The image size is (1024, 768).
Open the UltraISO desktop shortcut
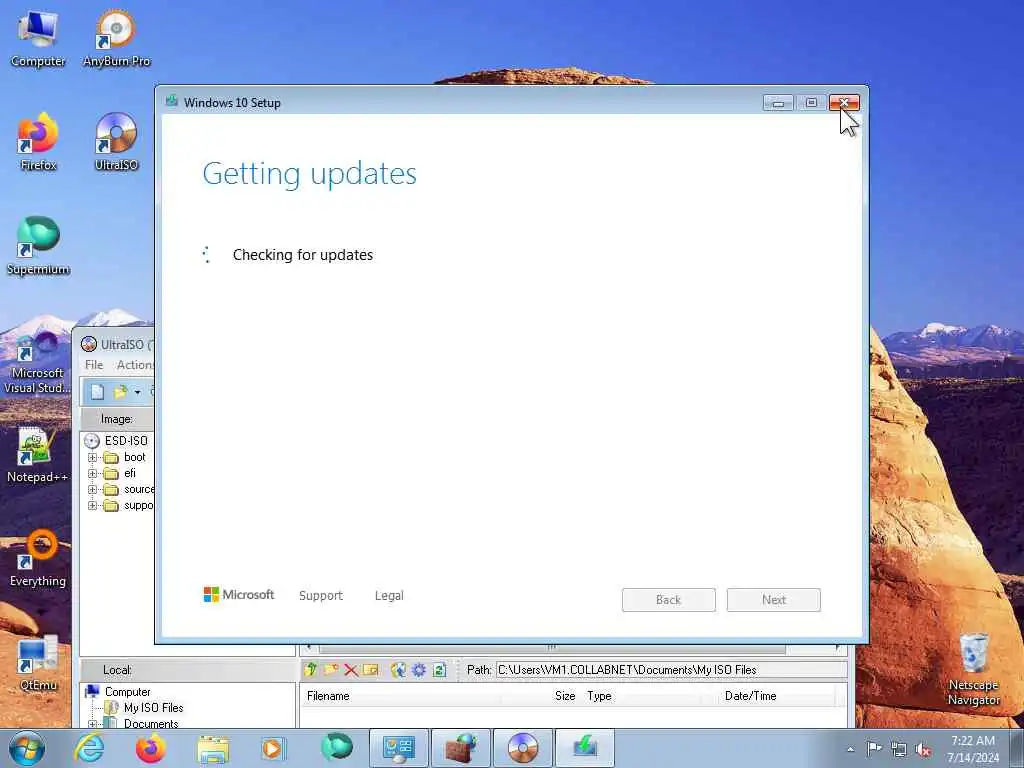[116, 142]
